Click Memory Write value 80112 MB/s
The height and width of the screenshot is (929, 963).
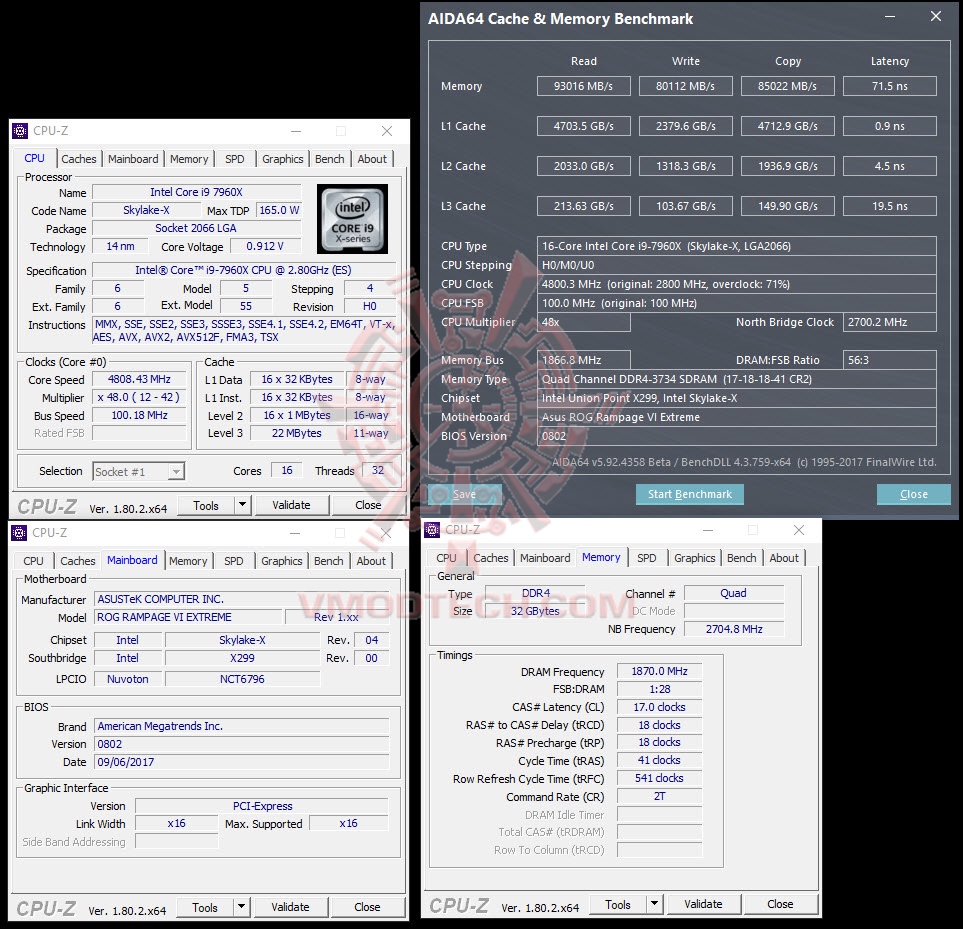(685, 86)
